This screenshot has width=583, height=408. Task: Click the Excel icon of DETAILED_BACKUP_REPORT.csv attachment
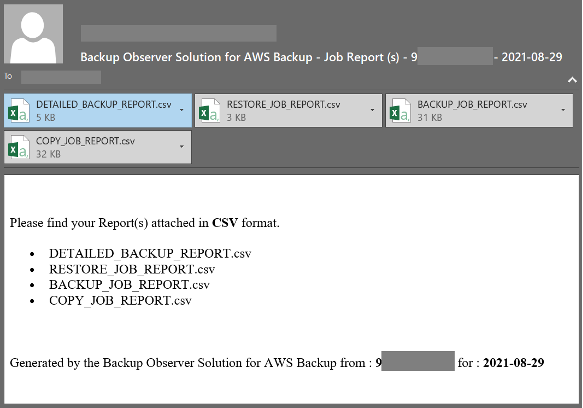coord(19,110)
